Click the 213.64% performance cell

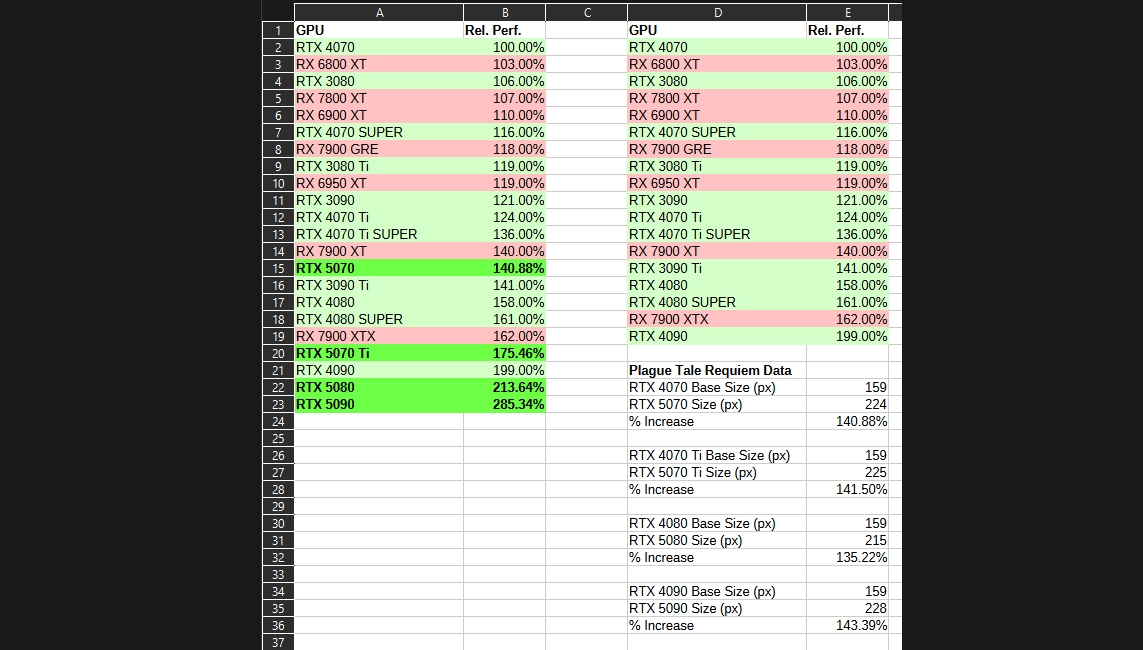(504, 387)
